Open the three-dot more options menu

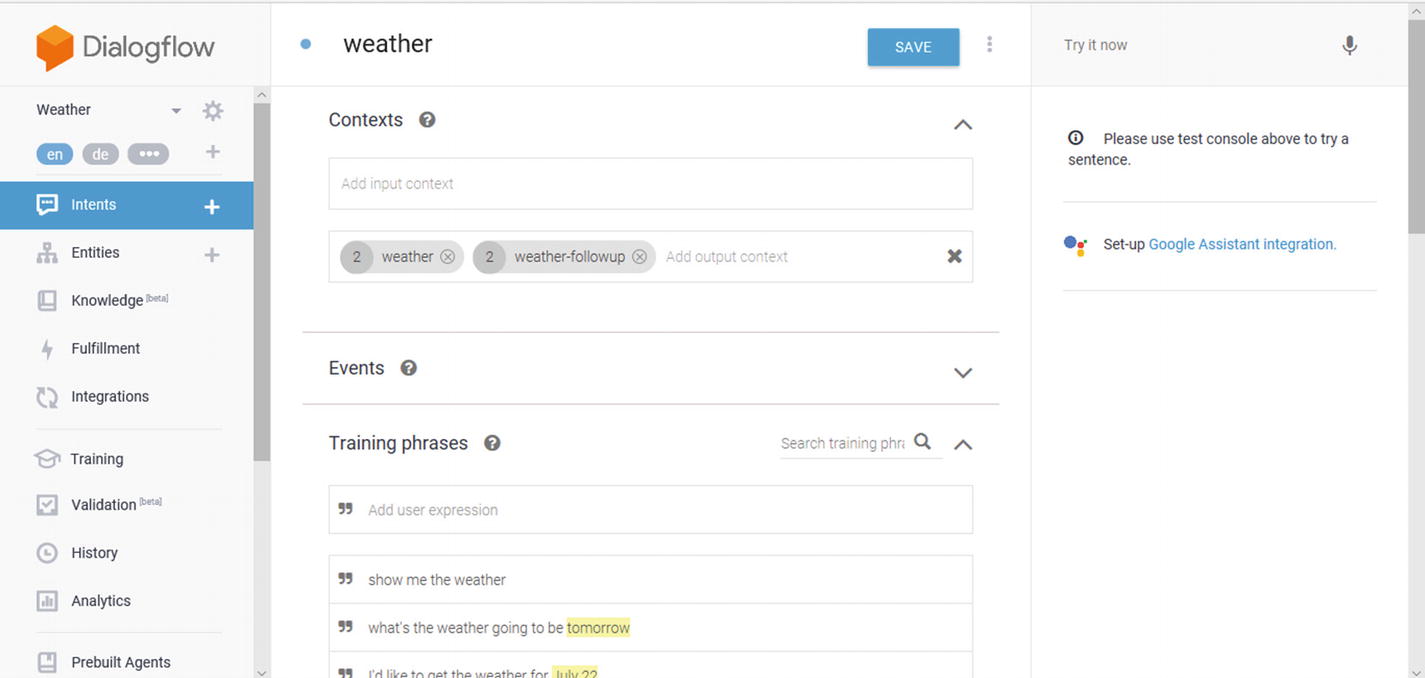989,45
